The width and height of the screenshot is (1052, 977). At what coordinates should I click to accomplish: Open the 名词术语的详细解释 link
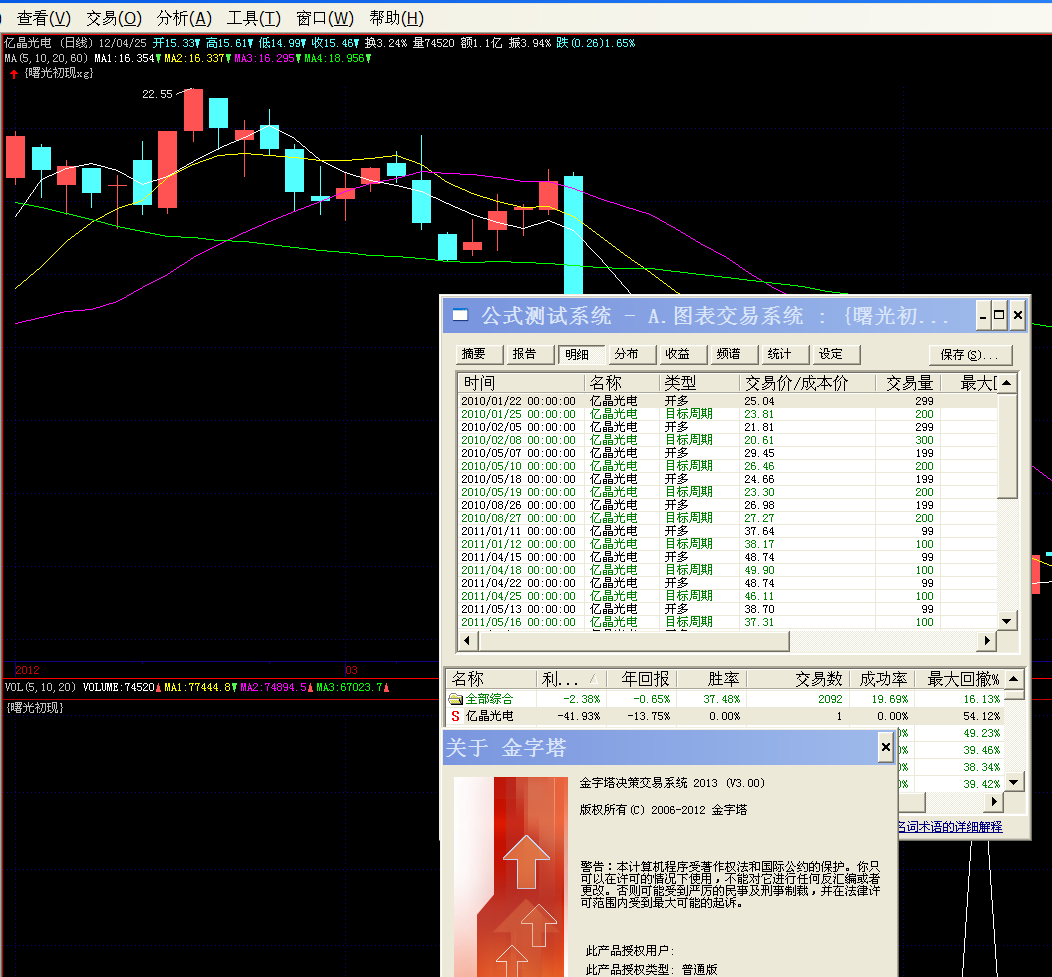948,827
